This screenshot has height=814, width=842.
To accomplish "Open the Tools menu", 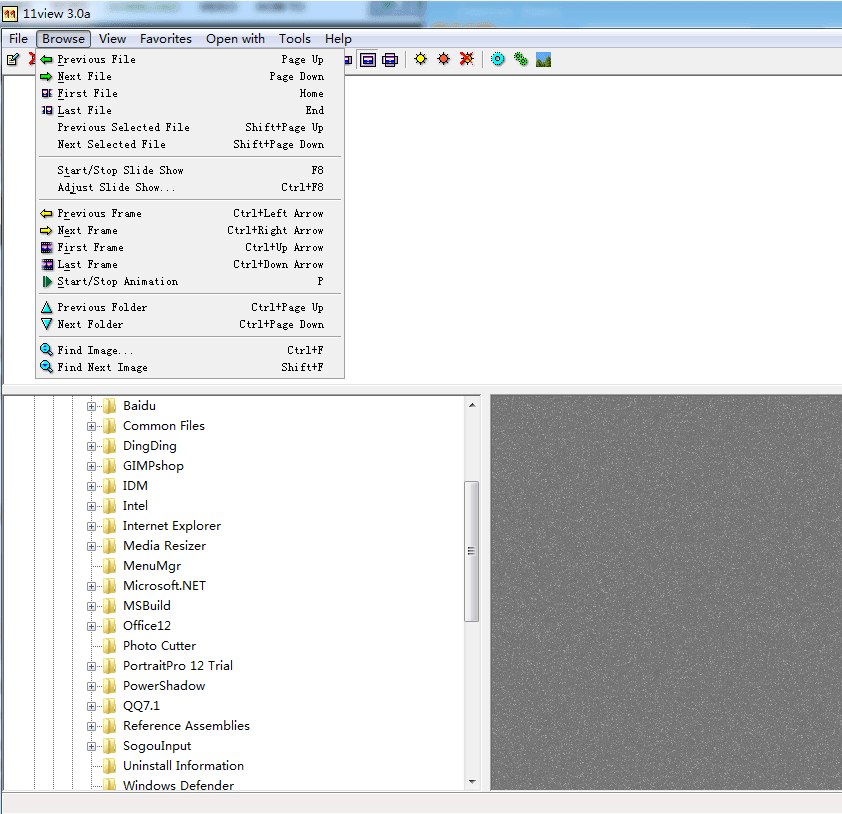I will (295, 39).
